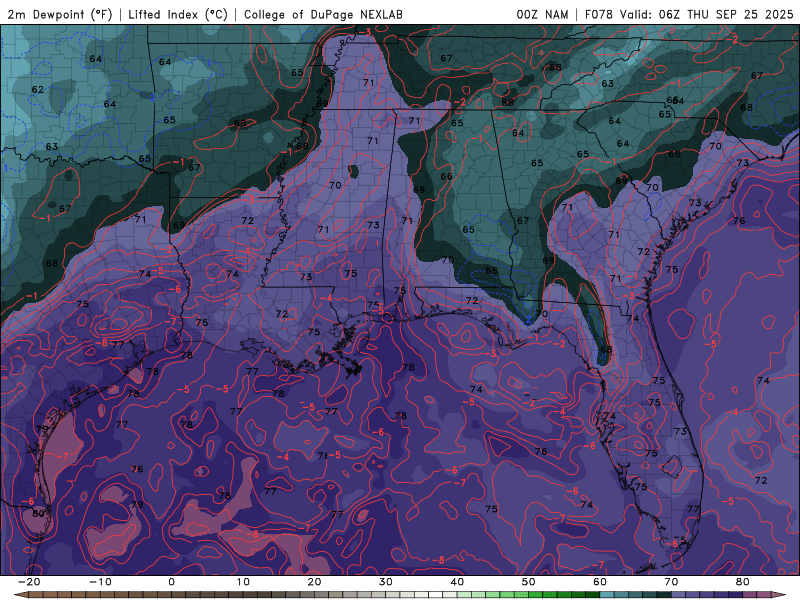Viewport: 800px width, 600px height.
Task: Click the "40" color scale label
Action: coord(457,582)
